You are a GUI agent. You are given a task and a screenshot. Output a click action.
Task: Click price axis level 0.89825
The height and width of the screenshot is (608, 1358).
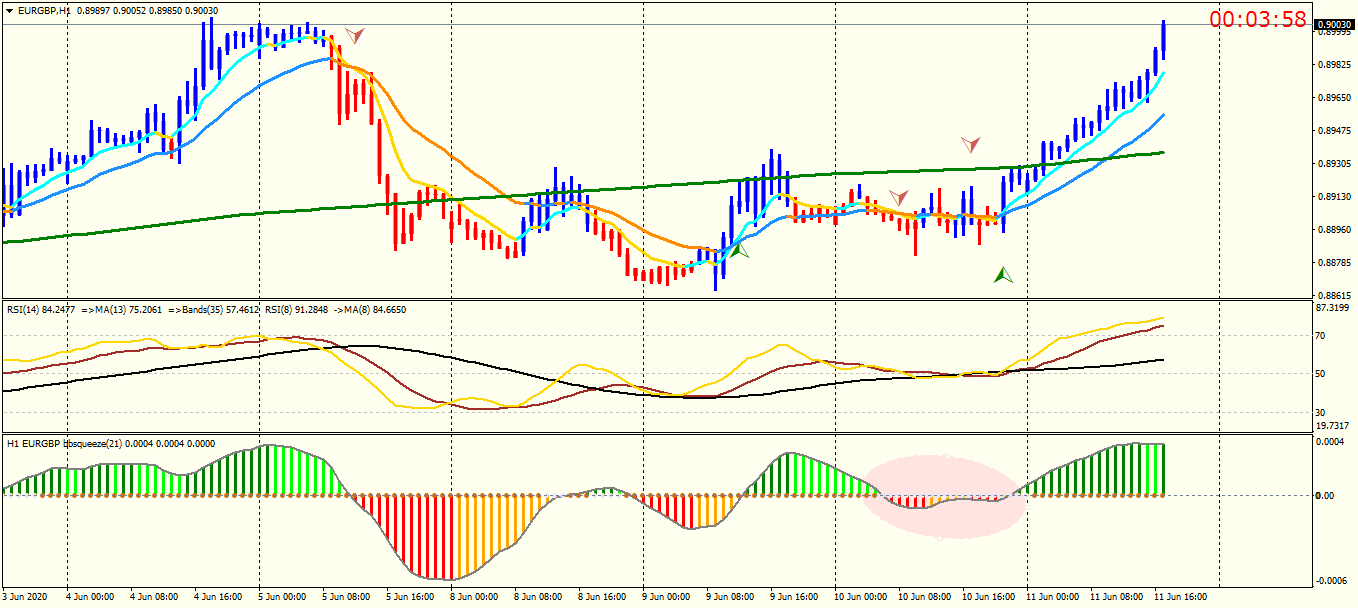[1334, 66]
